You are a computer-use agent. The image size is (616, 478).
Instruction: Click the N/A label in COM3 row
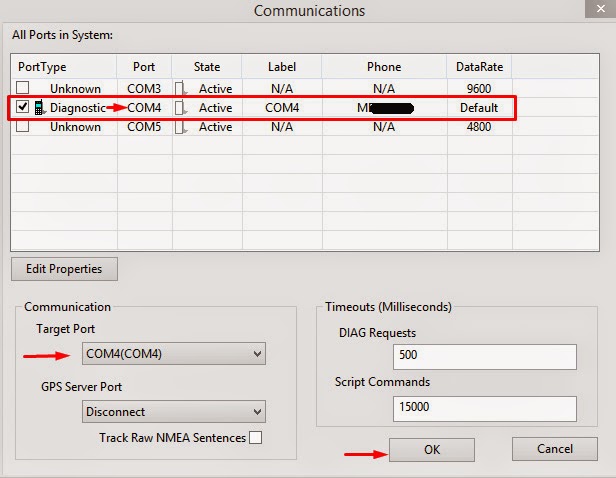pos(282,89)
